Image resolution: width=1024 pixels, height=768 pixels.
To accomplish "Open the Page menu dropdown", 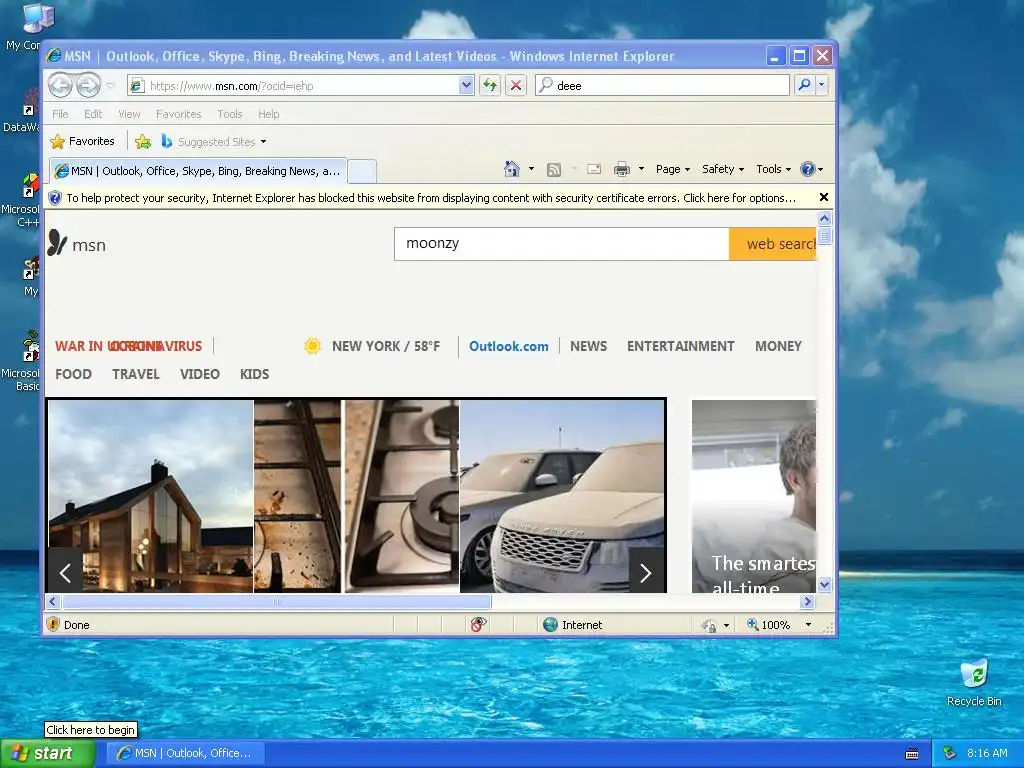I will click(673, 169).
